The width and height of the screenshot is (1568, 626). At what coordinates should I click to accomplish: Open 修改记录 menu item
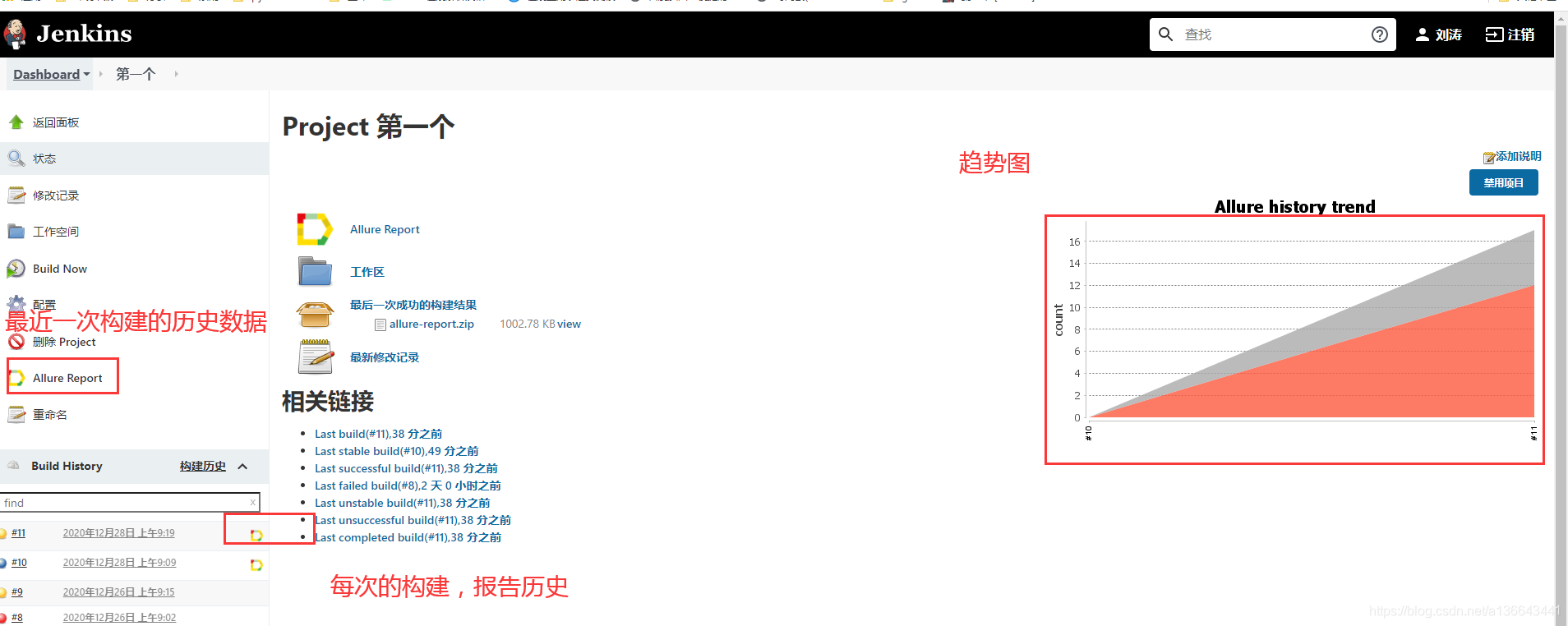click(x=56, y=196)
